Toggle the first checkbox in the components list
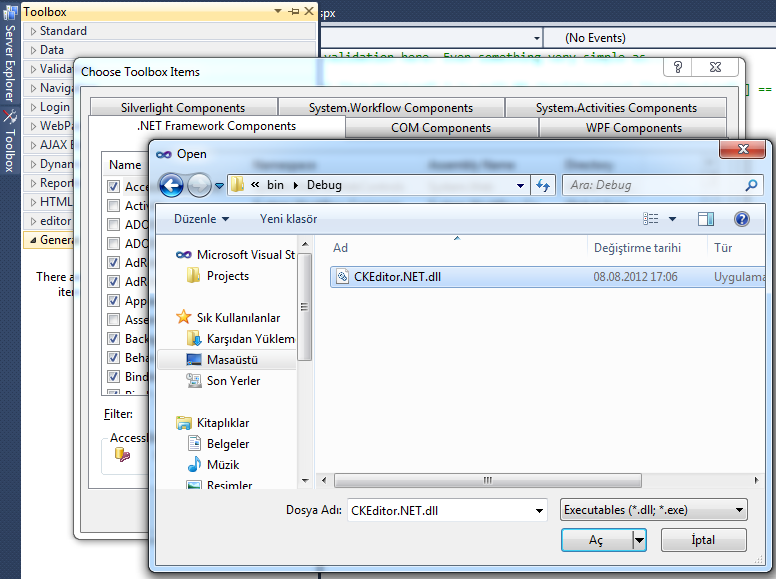The image size is (776, 579). 114,187
